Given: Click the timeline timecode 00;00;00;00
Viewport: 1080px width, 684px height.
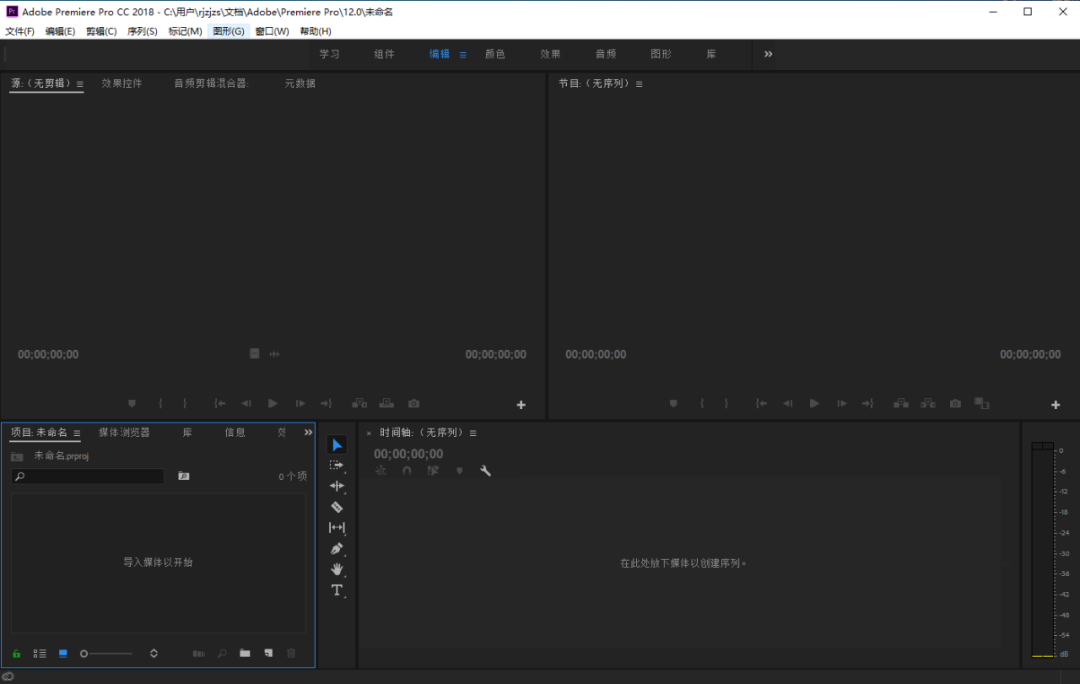Looking at the screenshot, I should coord(408,454).
